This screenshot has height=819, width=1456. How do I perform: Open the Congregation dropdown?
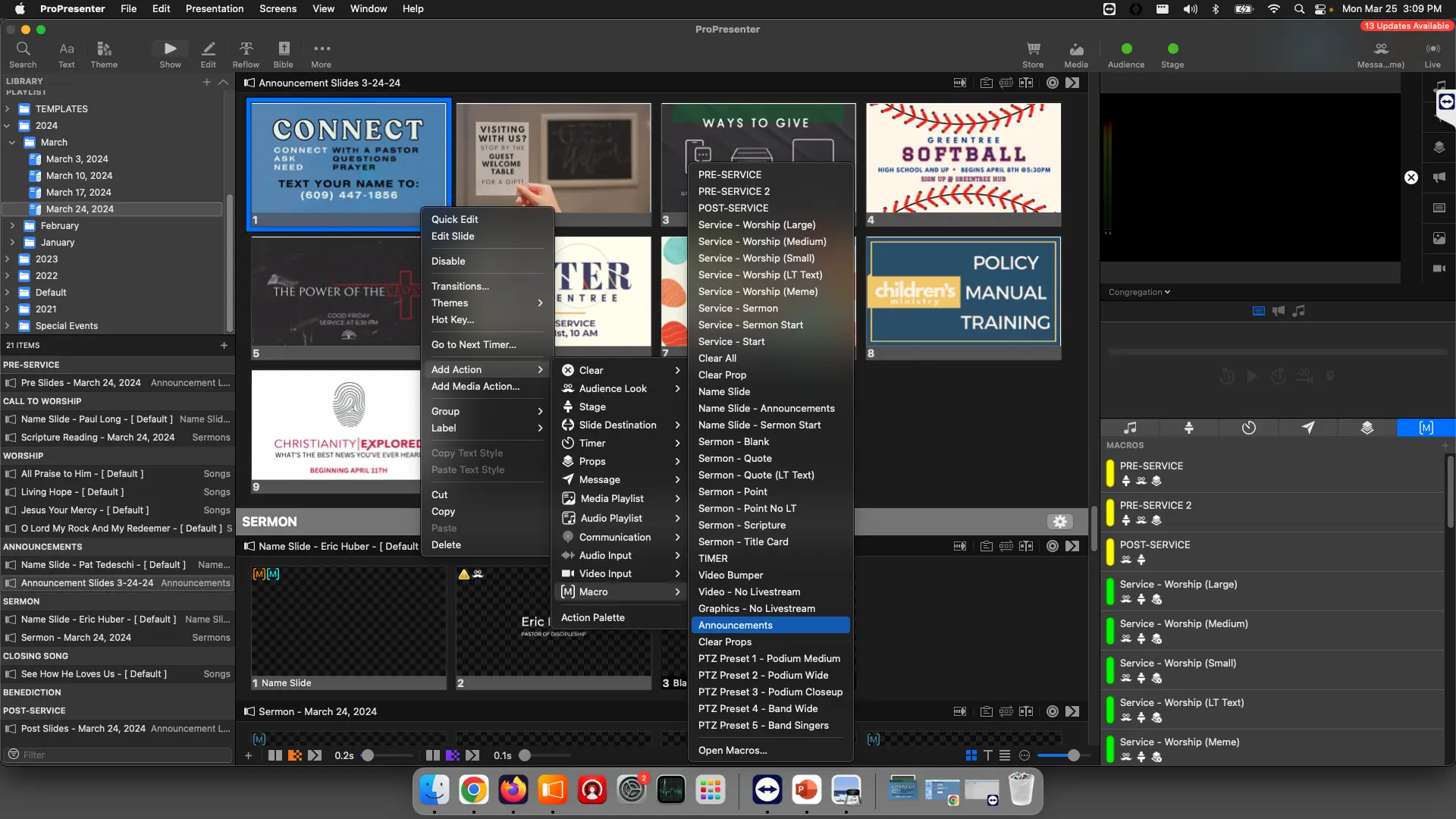(x=1139, y=292)
